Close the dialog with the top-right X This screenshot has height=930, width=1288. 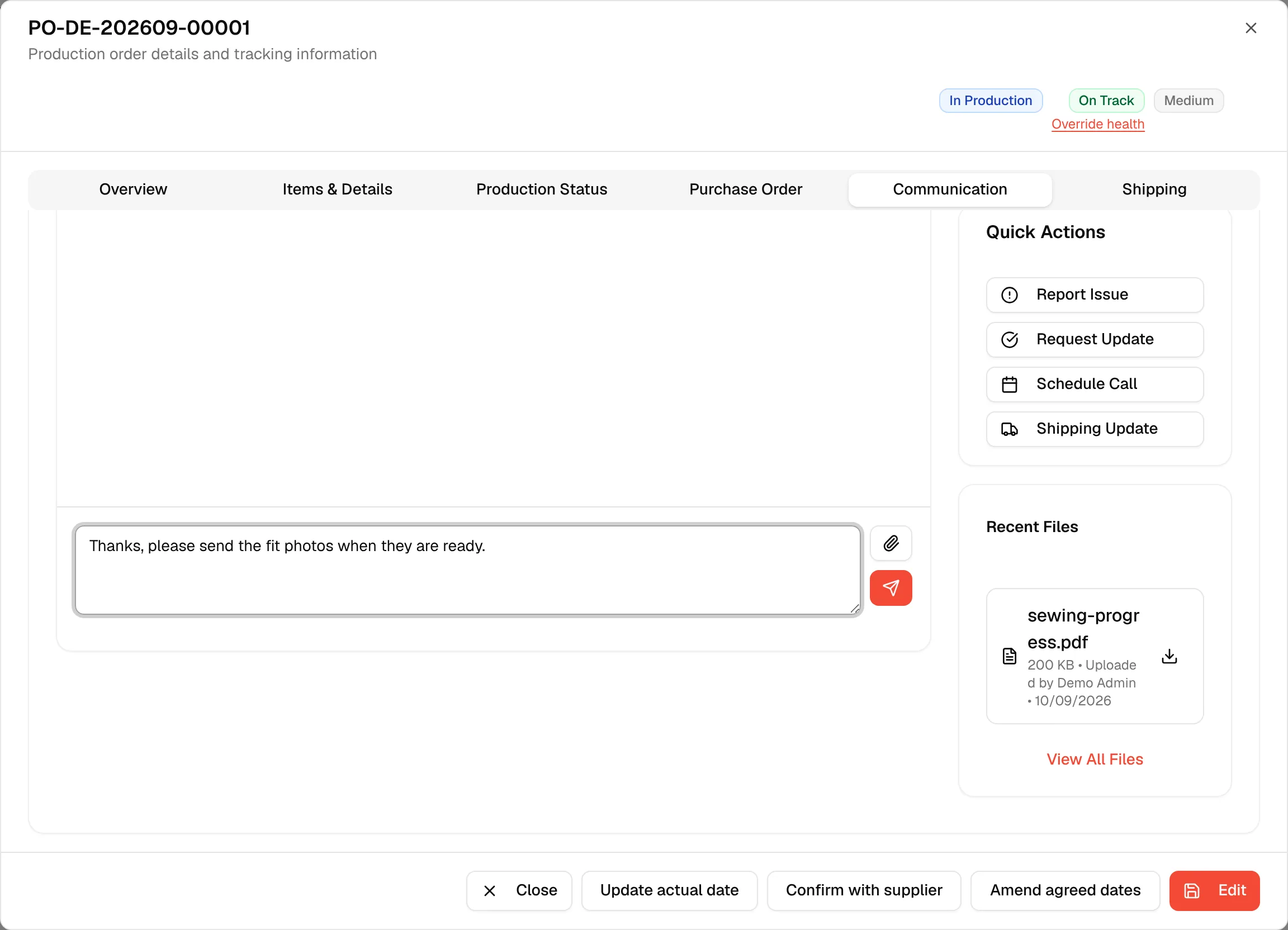[1251, 28]
